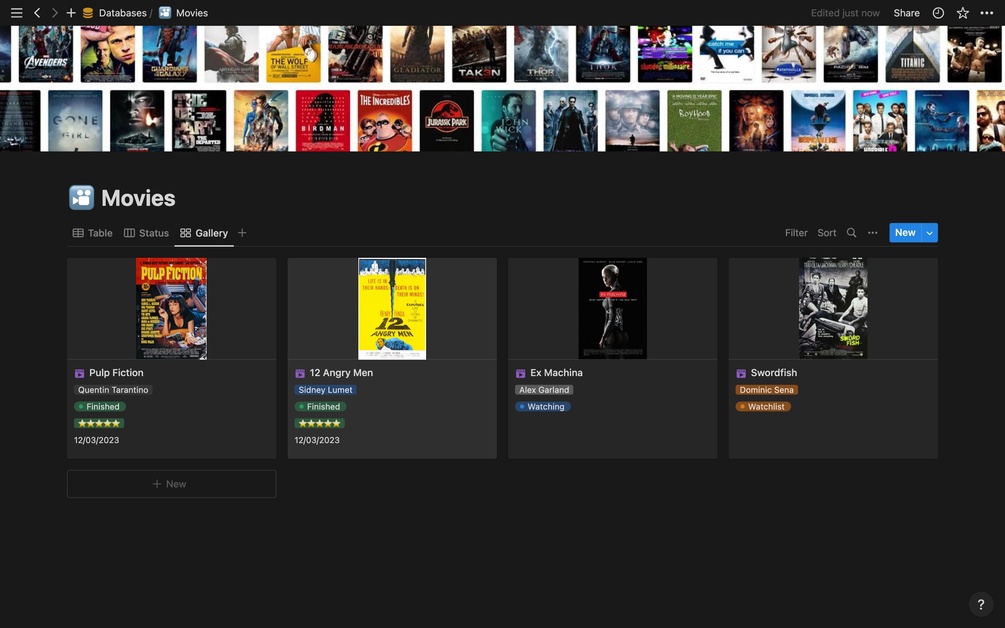The width and height of the screenshot is (1005, 628).
Task: Click the Sidney Lumet director tag
Action: point(326,390)
